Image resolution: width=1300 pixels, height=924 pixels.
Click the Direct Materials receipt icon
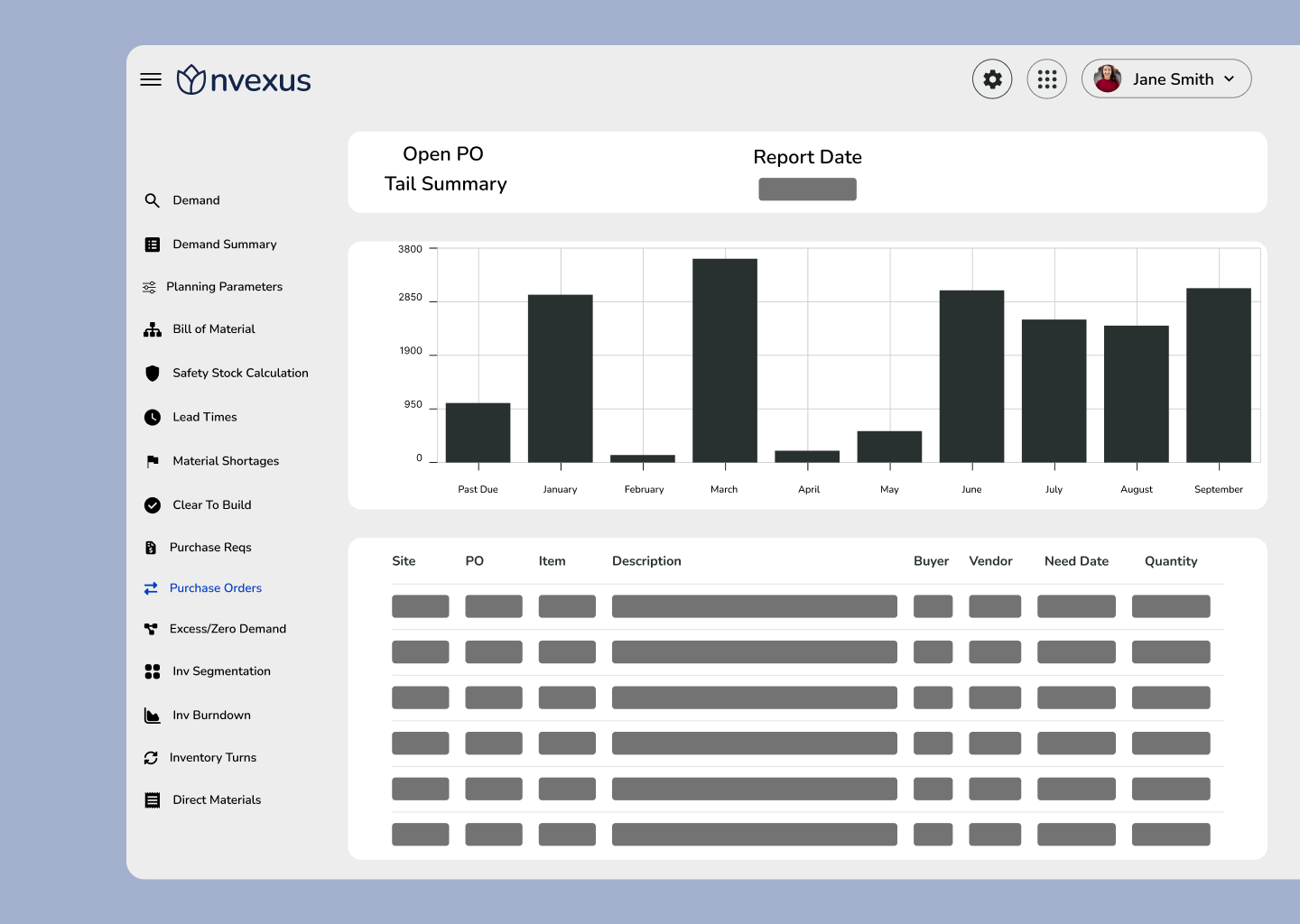click(x=152, y=800)
